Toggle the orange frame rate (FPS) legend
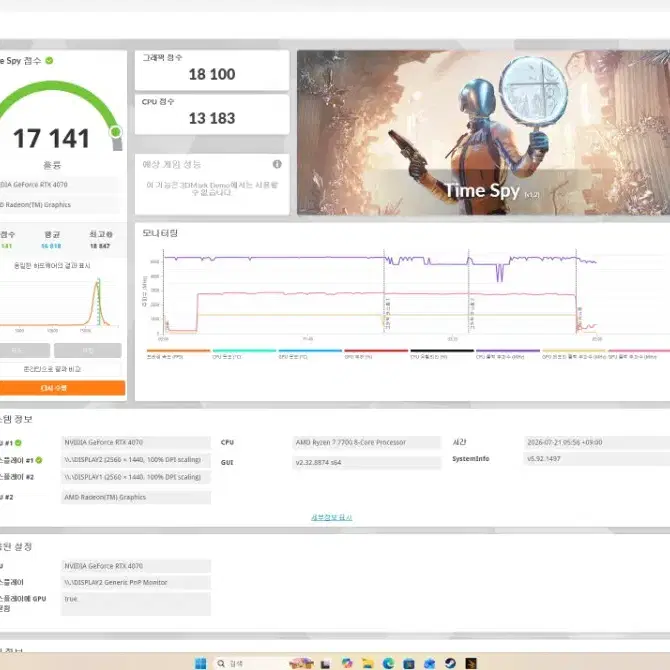The height and width of the screenshot is (670, 670). (x=178, y=354)
